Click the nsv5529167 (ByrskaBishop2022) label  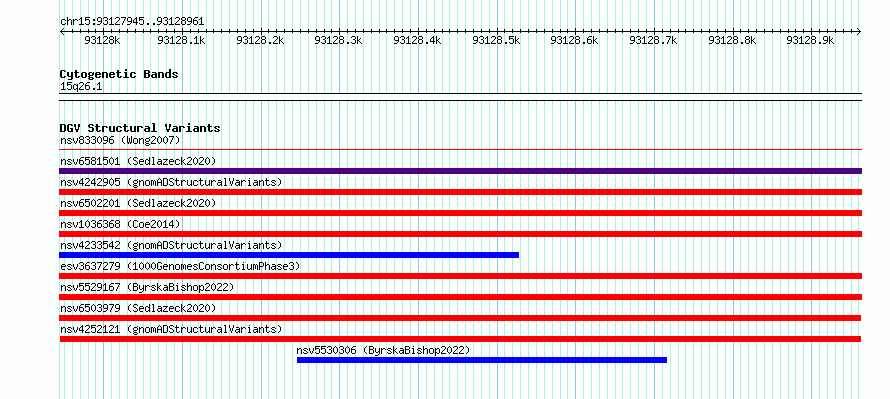[147, 287]
